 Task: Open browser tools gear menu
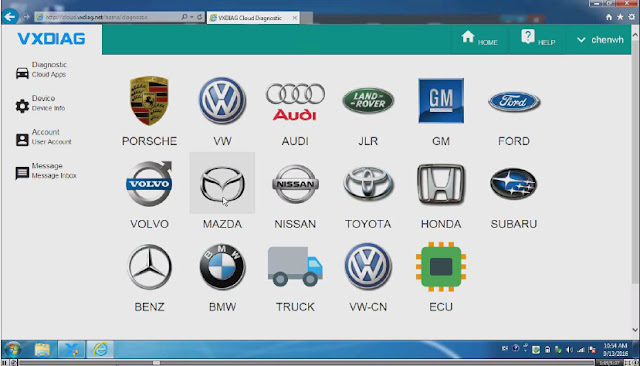pyautogui.click(x=631, y=17)
